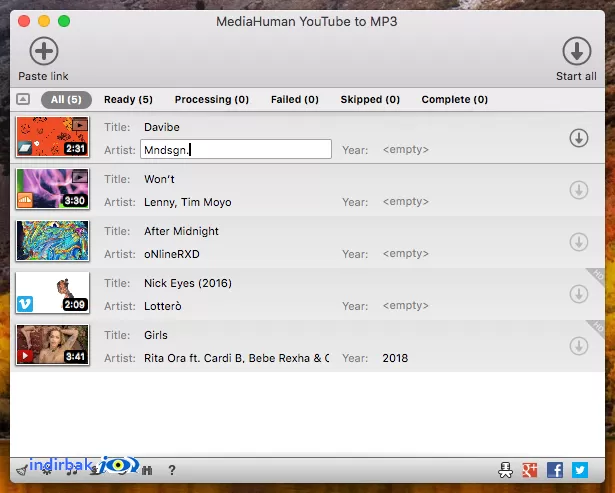Download the After Midnight track

point(579,242)
